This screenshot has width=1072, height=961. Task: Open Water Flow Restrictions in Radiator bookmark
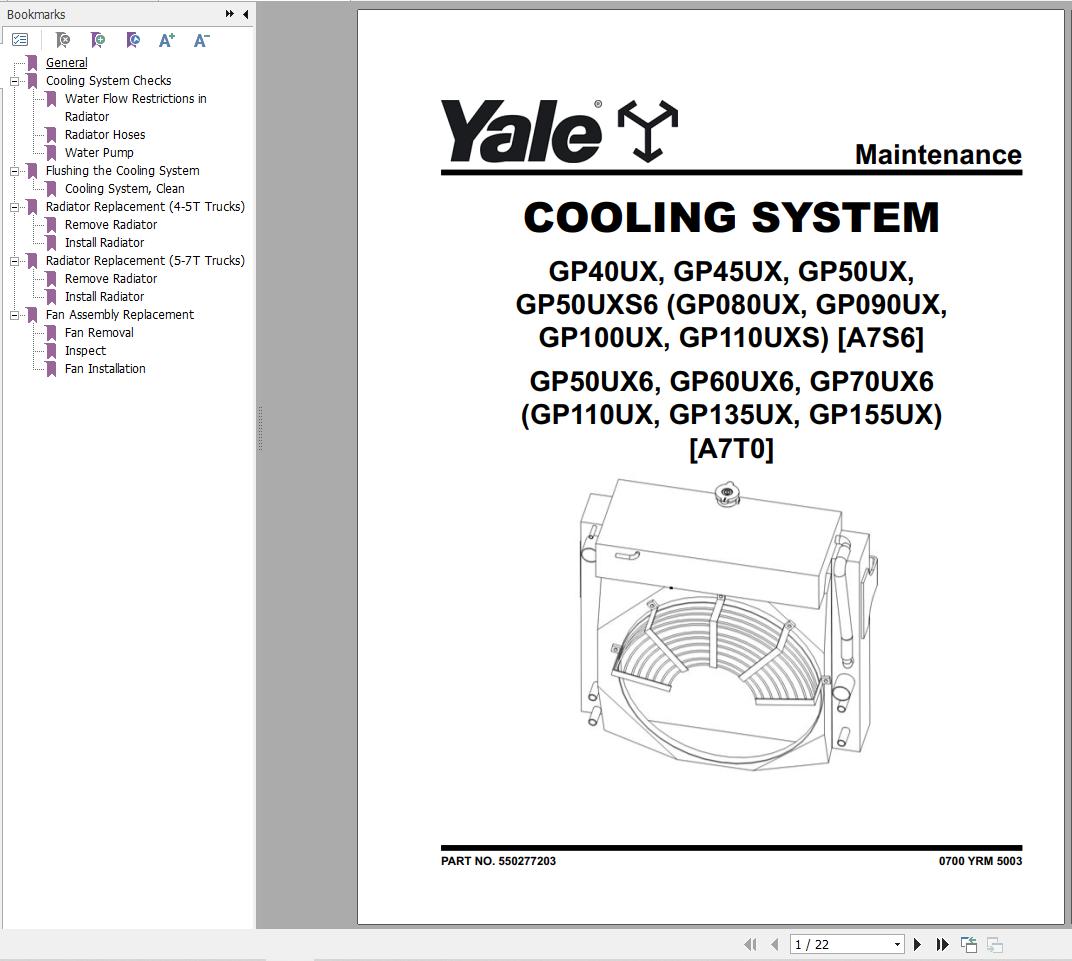coord(135,107)
